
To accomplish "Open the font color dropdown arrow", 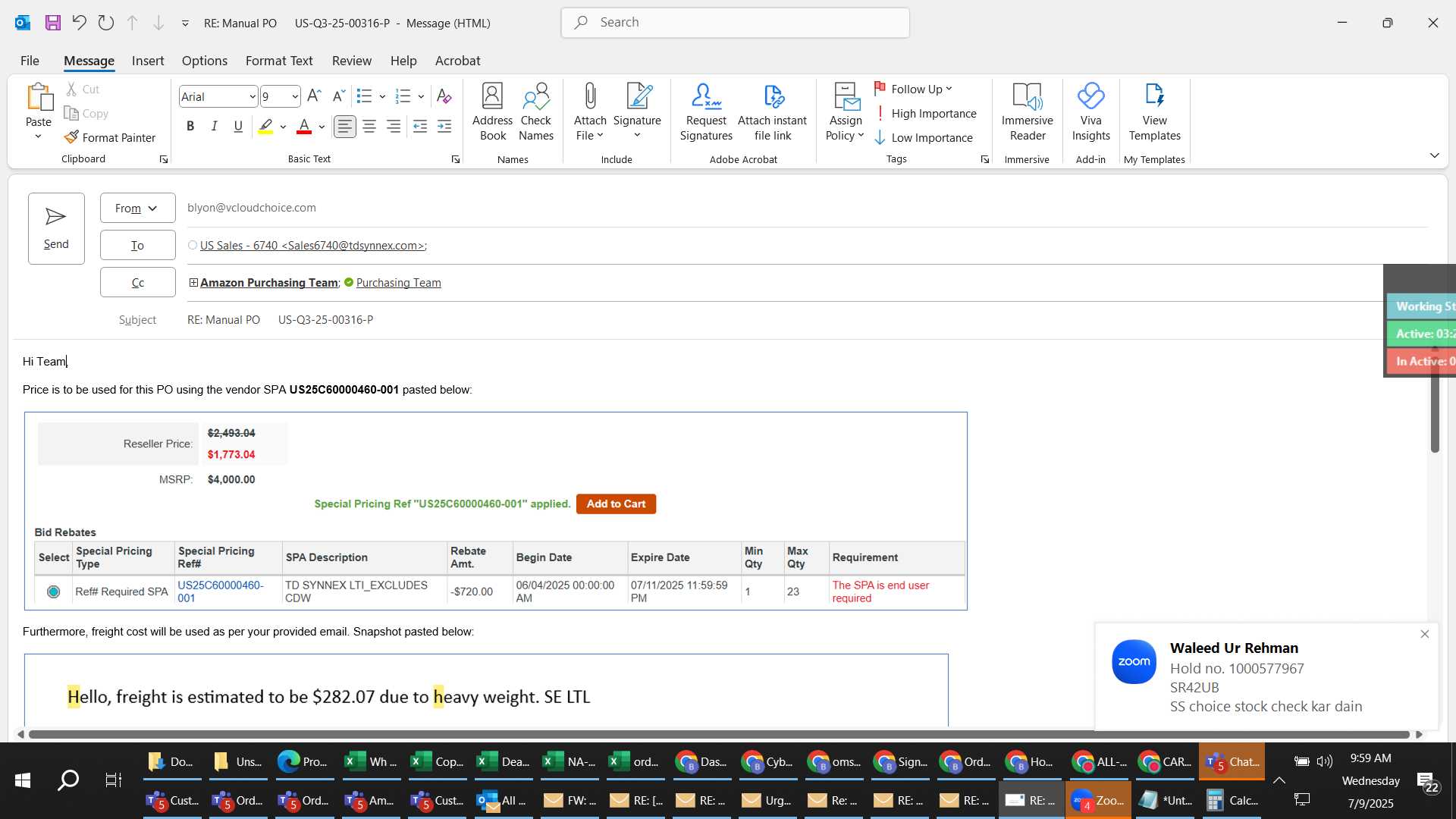I will pos(322,127).
